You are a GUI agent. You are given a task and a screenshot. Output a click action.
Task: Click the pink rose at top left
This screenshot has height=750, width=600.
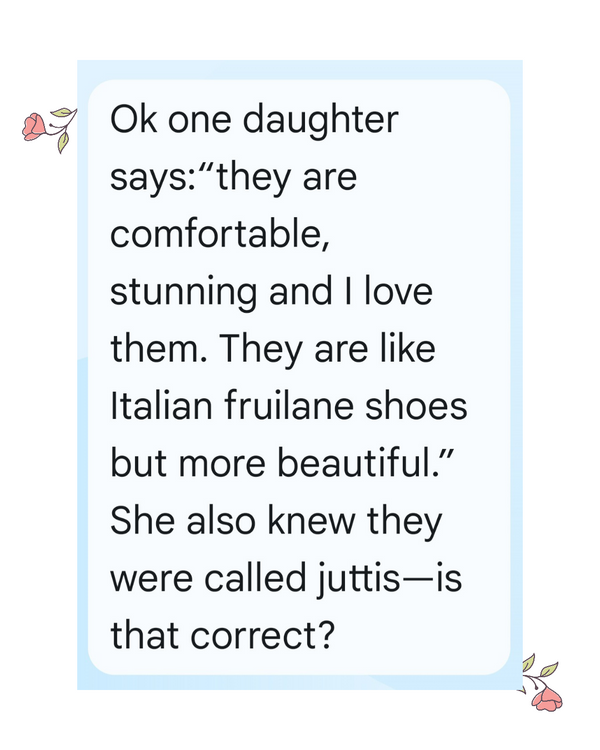click(x=34, y=126)
